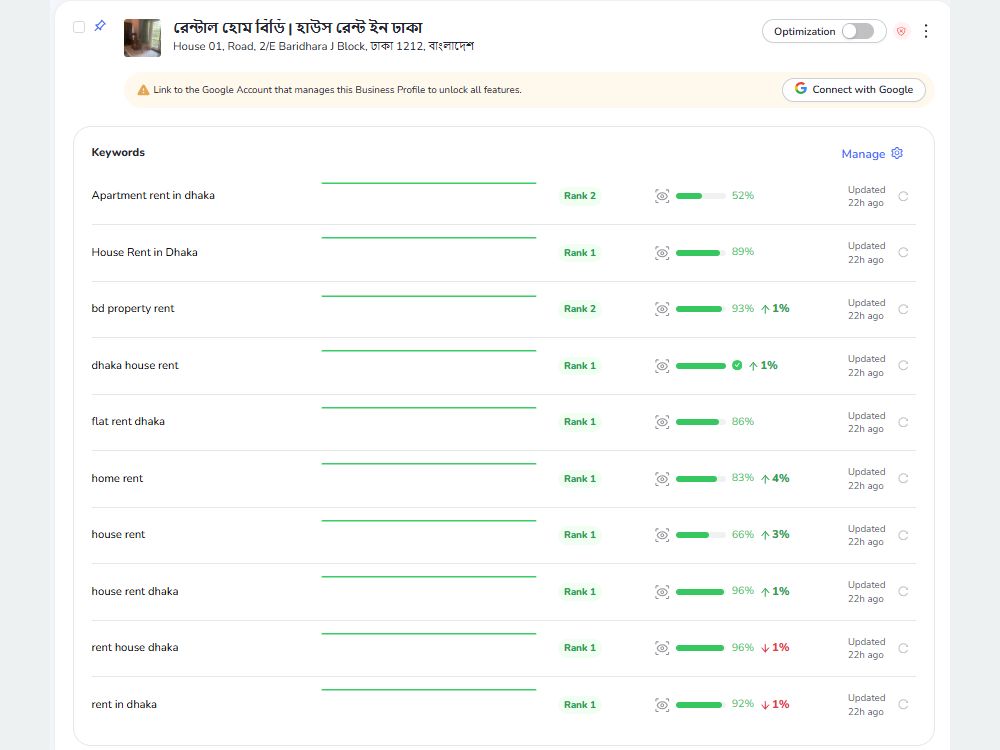The height and width of the screenshot is (750, 1000).
Task: Select keyword 'rent house dhaka'
Action: point(135,647)
